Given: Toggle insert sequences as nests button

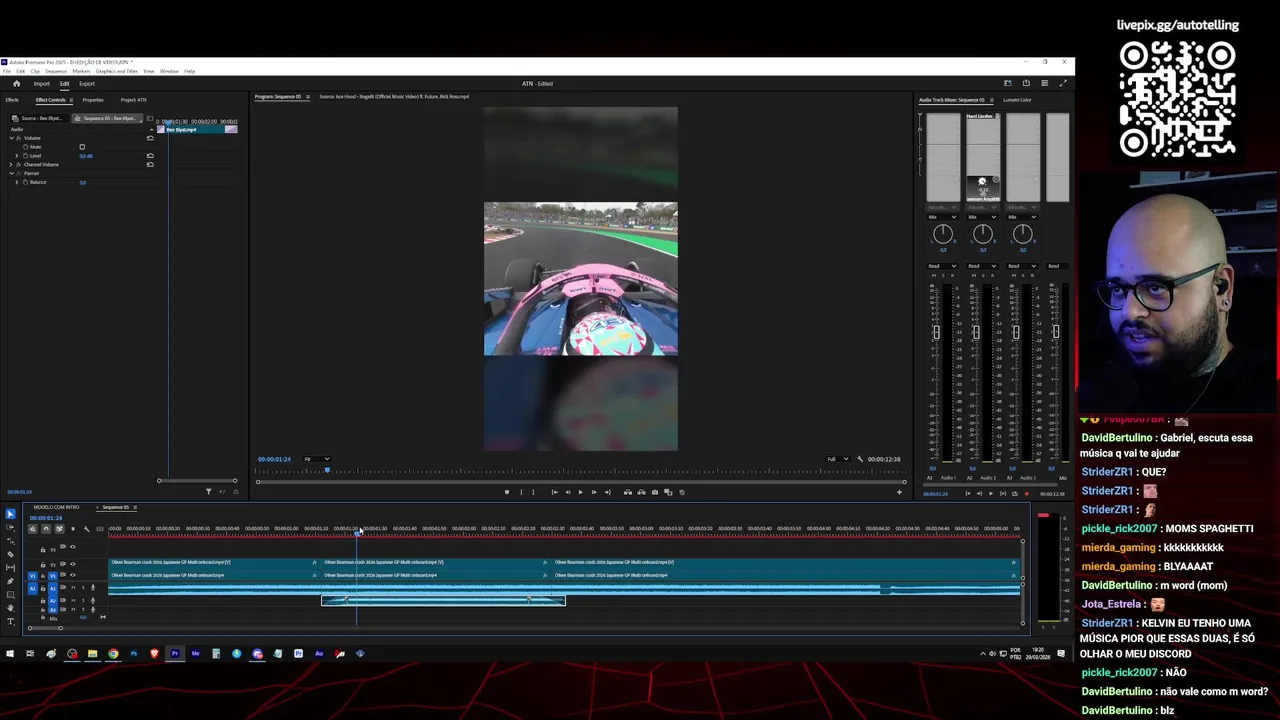Looking at the screenshot, I should (x=32, y=529).
